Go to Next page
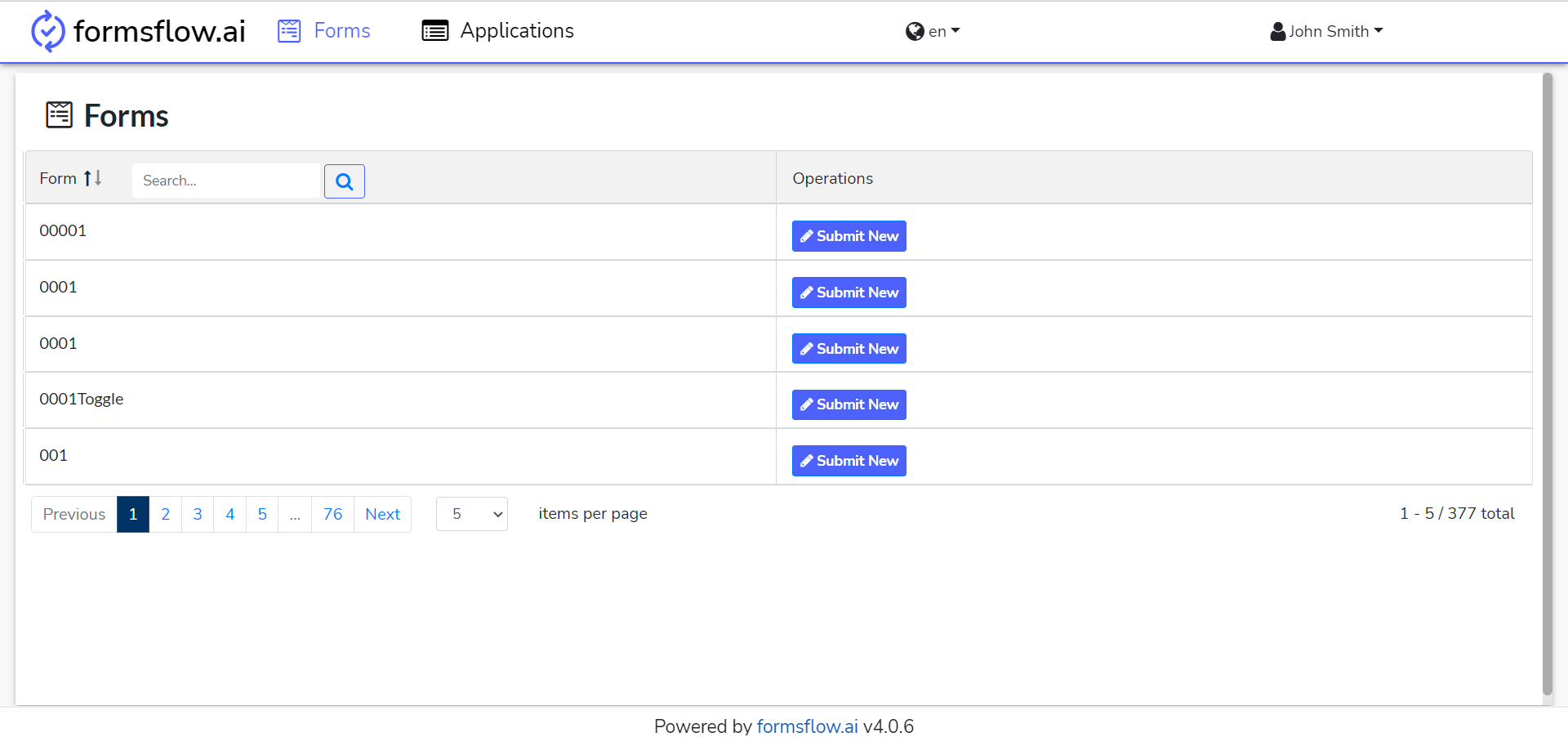This screenshot has height=737, width=1568. point(383,514)
